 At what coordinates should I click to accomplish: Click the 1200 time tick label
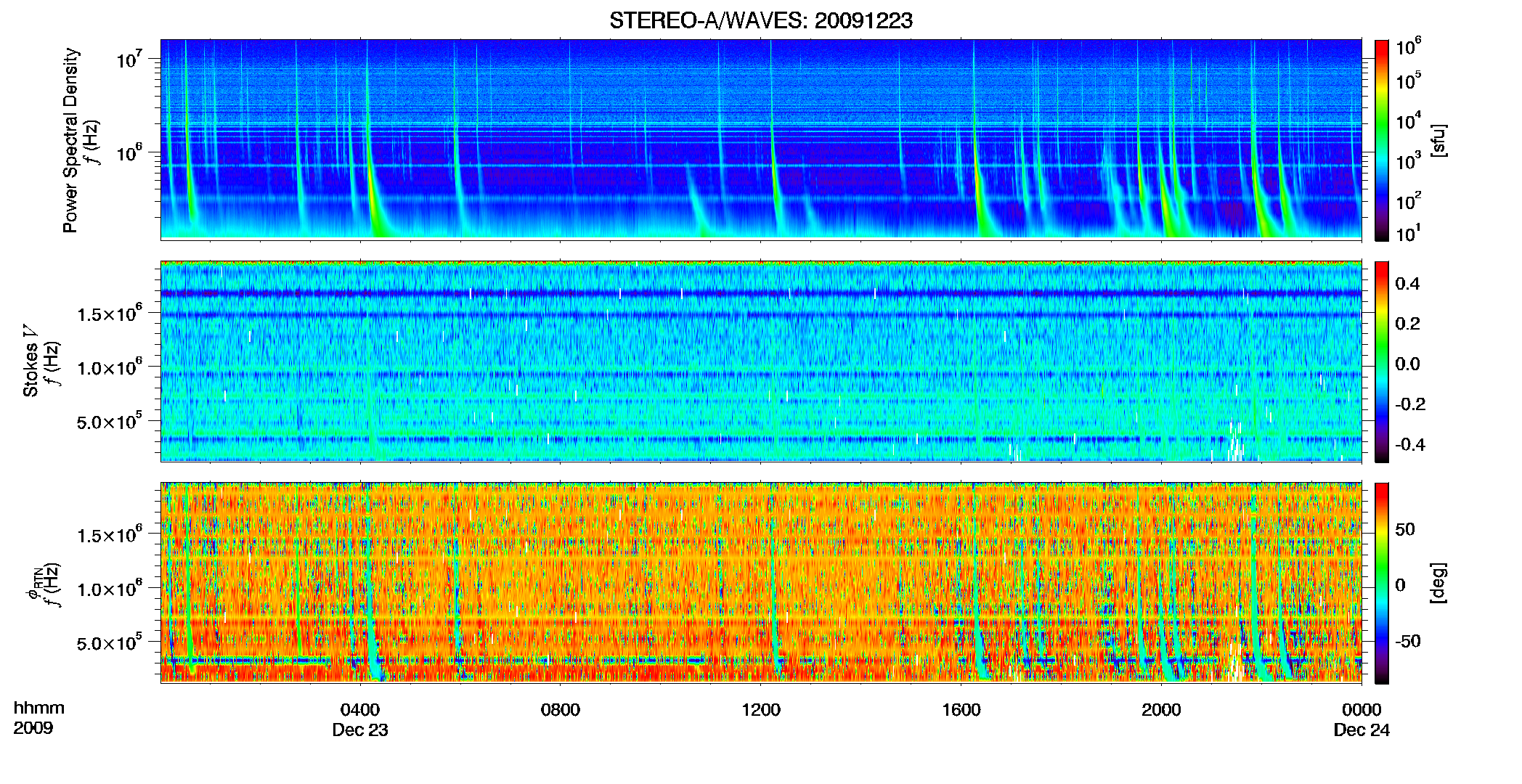pos(761,709)
